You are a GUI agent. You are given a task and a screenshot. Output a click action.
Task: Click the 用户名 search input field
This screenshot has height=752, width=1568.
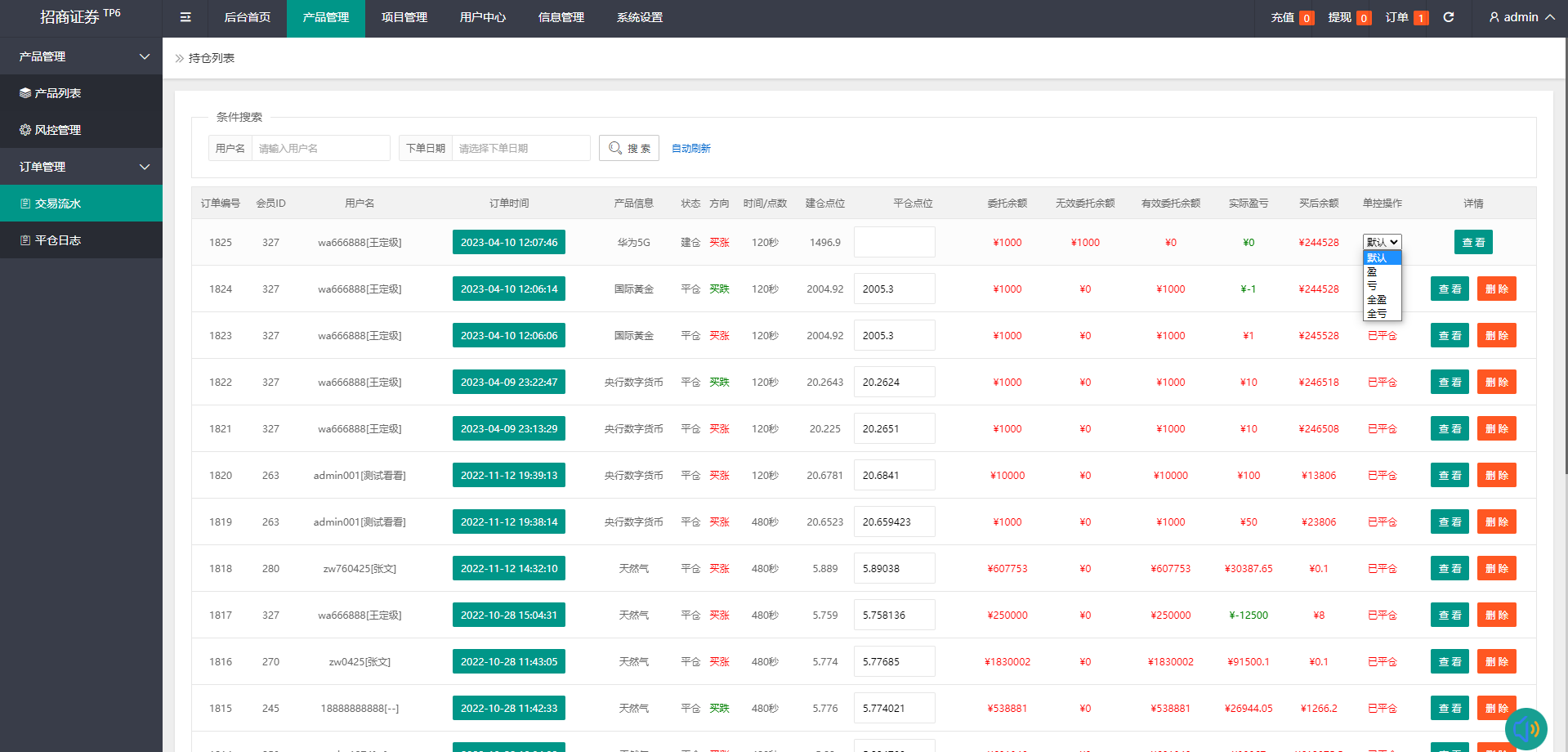tap(320, 148)
